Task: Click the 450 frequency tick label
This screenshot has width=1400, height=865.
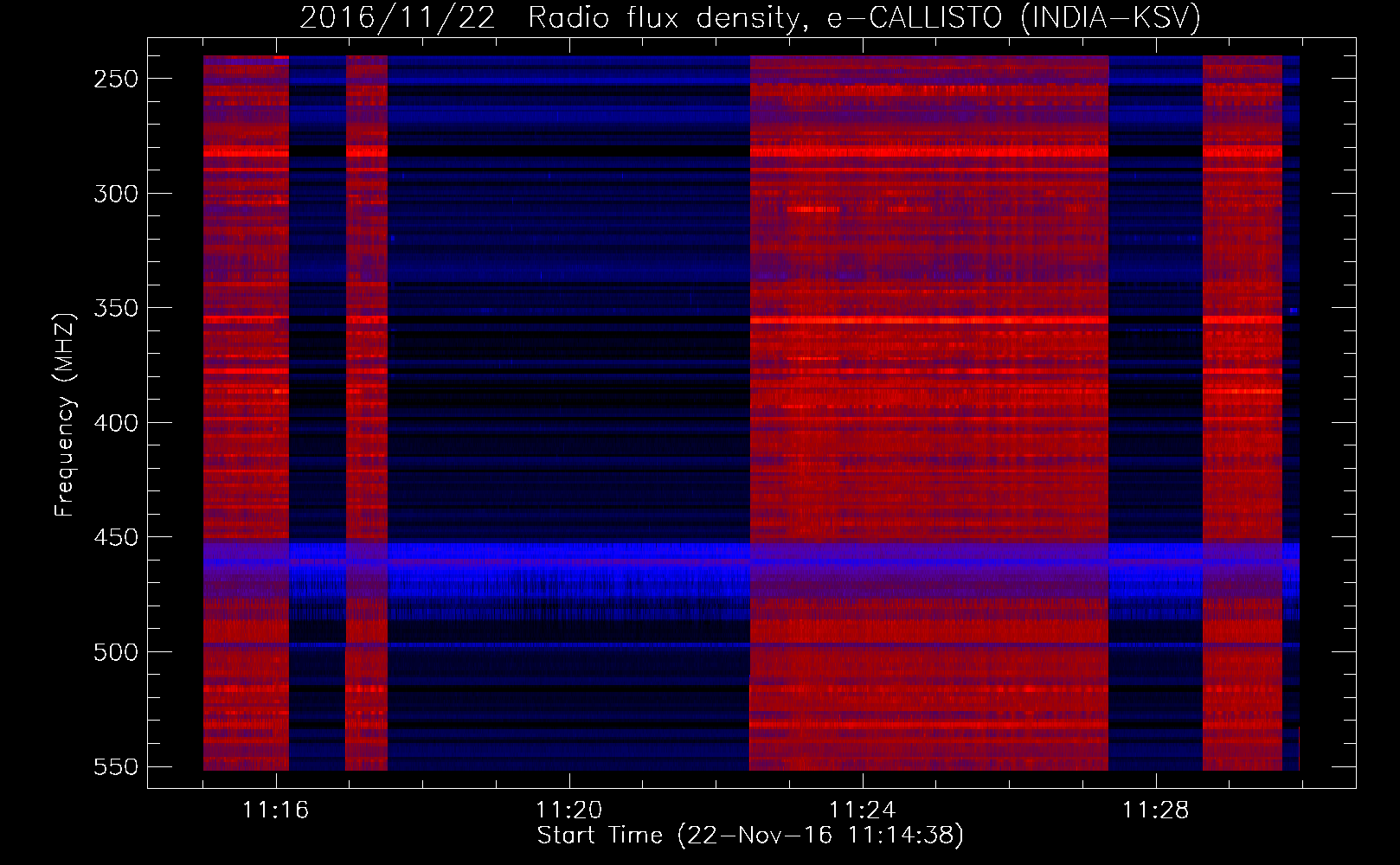Action: pos(116,537)
